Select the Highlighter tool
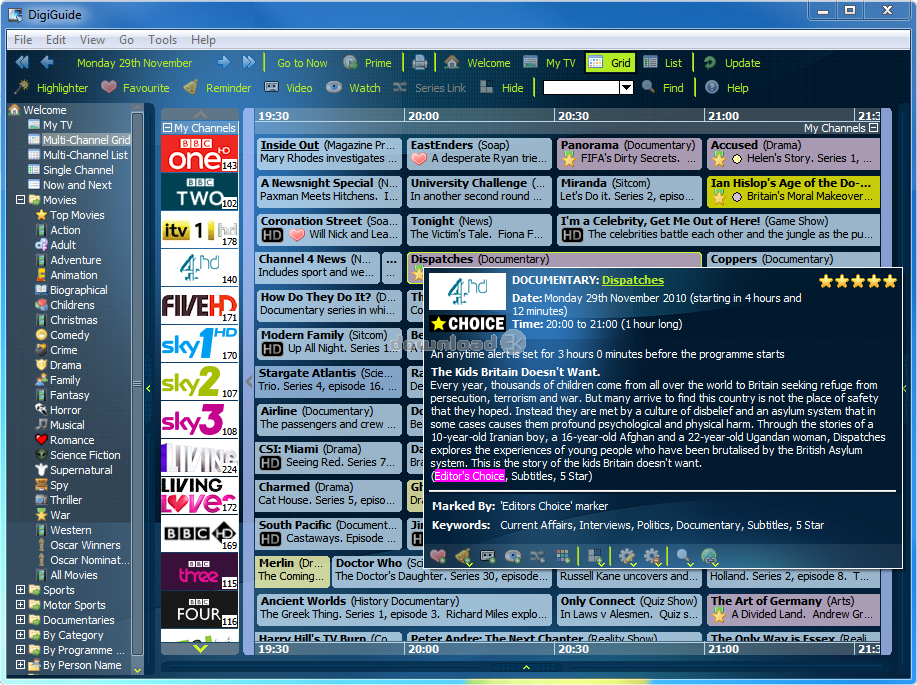Image resolution: width=917 pixels, height=685 pixels. click(x=51, y=88)
